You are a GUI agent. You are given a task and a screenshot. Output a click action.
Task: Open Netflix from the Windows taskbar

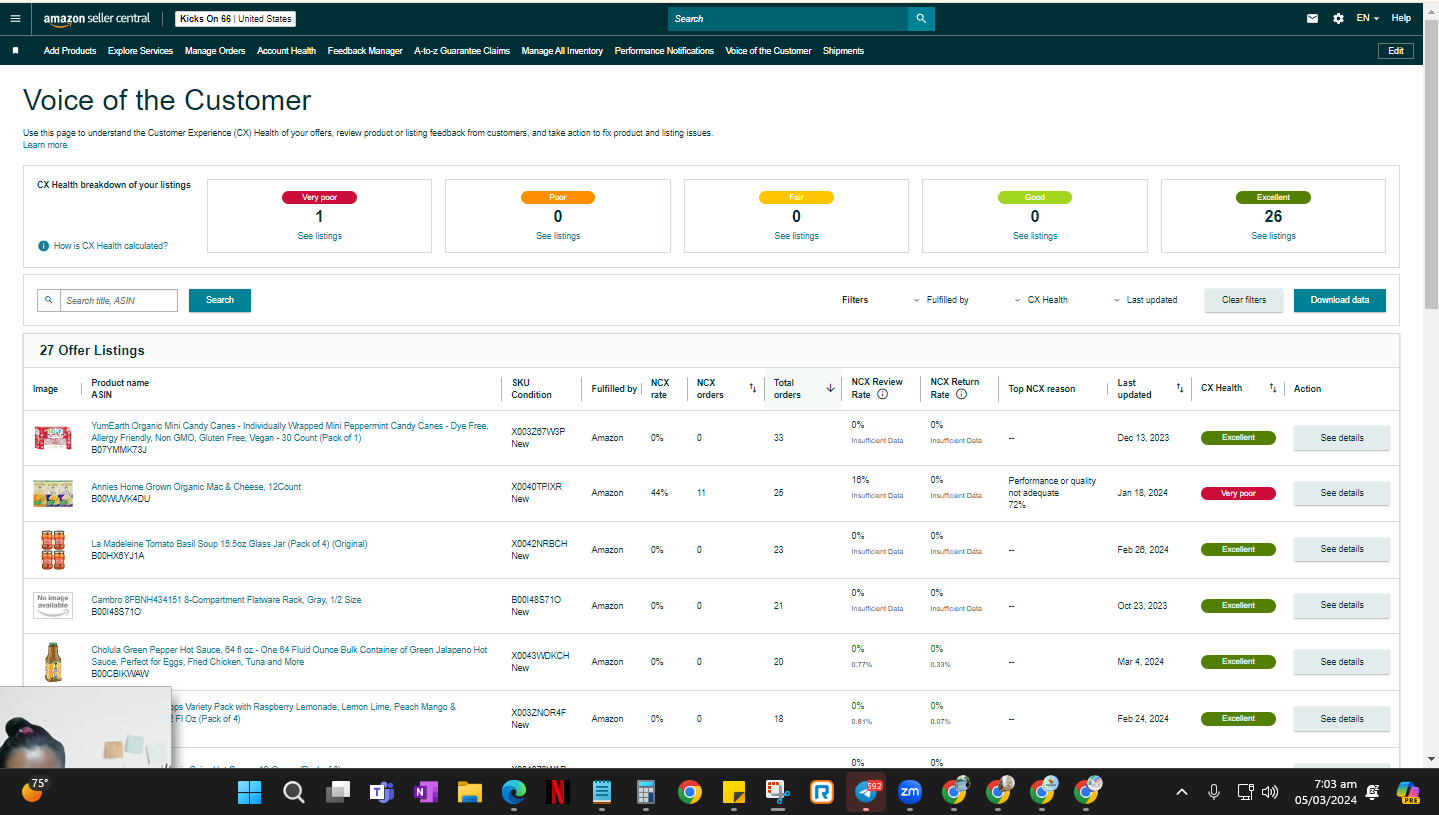pyautogui.click(x=557, y=792)
